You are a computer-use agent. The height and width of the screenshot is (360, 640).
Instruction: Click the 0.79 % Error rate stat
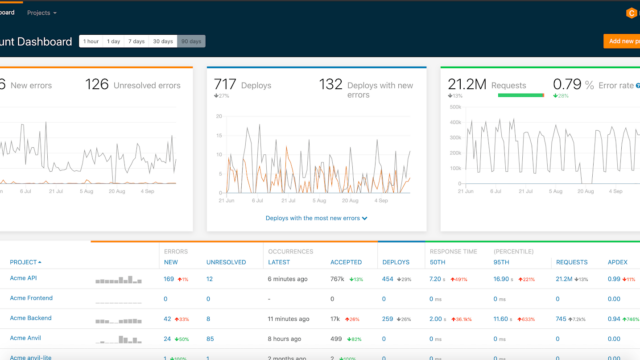(x=593, y=85)
